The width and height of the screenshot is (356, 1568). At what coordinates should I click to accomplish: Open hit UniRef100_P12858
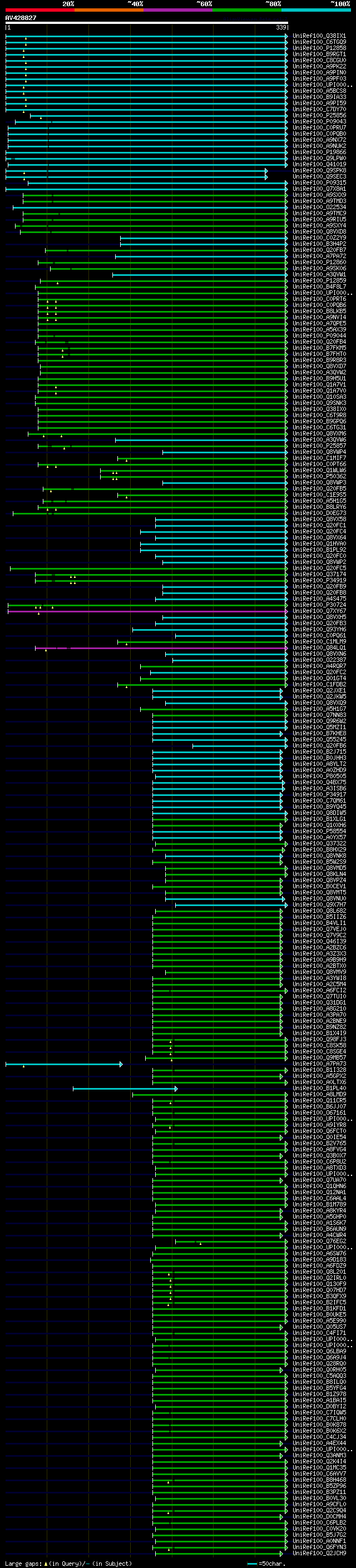[319, 48]
